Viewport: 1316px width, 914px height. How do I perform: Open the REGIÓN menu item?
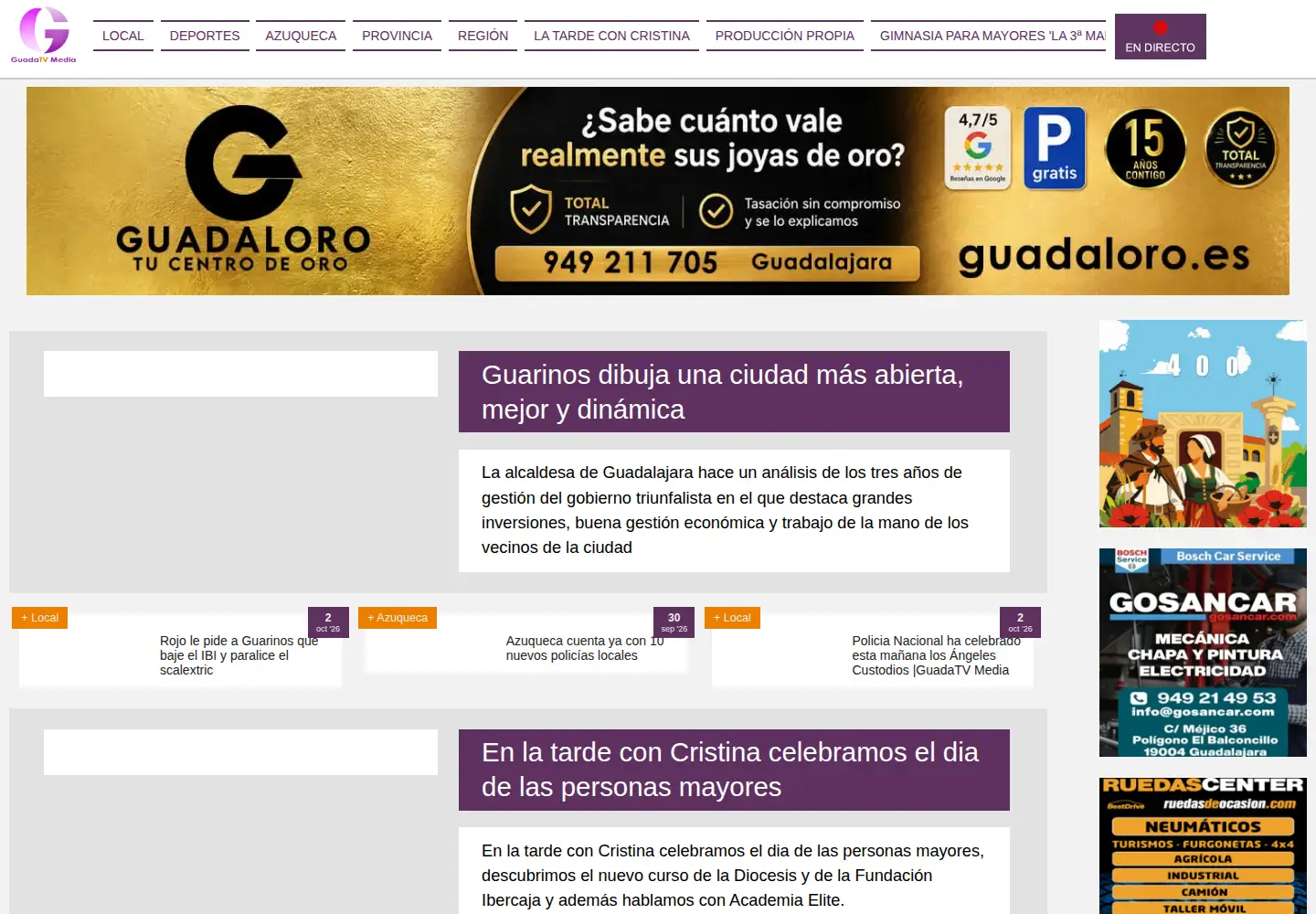tap(483, 36)
